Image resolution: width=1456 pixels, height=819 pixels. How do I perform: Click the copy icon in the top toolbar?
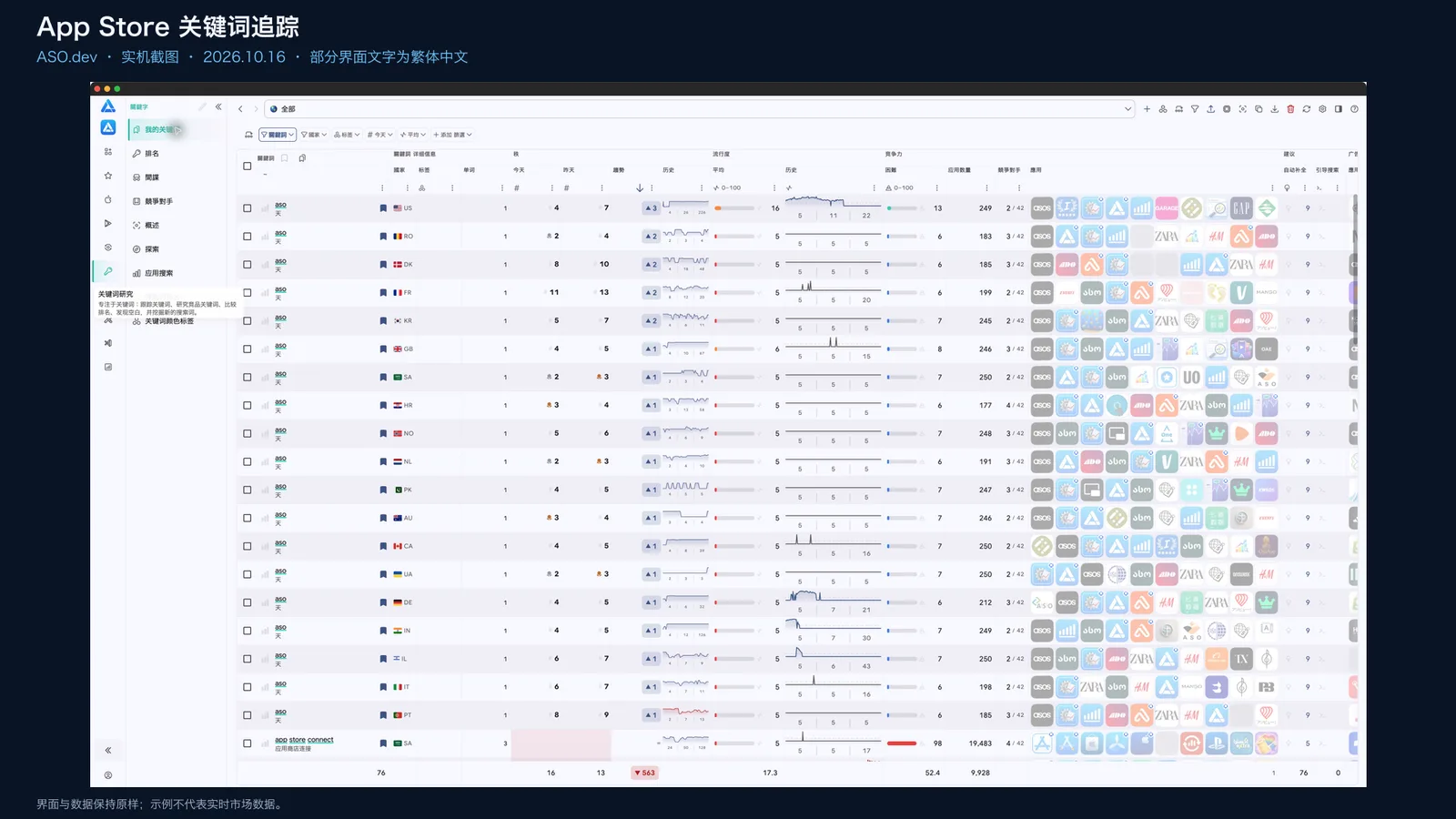click(1259, 108)
